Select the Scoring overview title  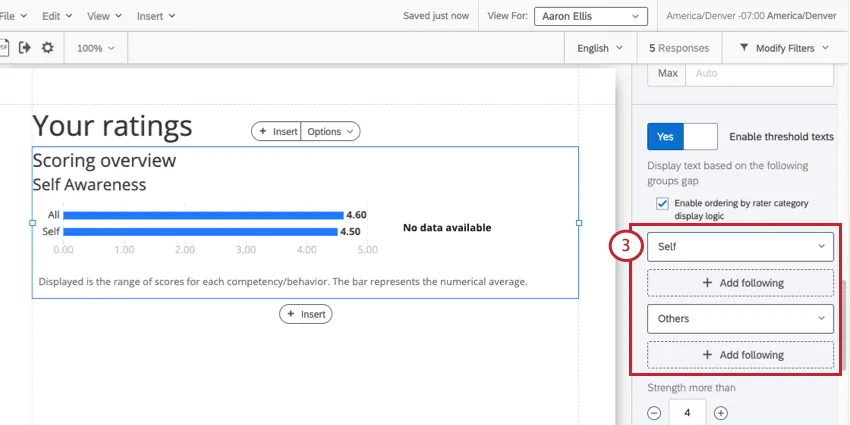[104, 160]
